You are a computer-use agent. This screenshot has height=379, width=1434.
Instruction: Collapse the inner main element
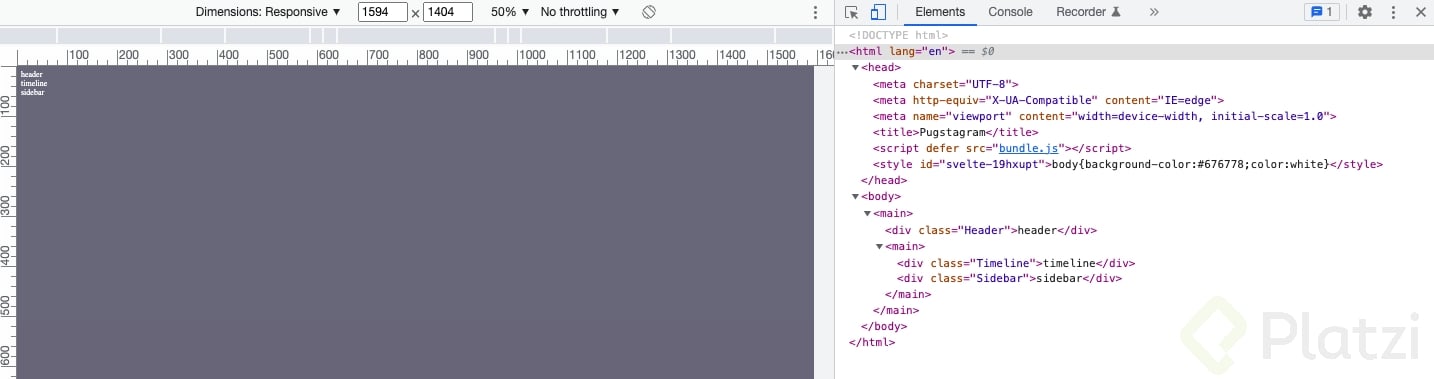pos(880,246)
